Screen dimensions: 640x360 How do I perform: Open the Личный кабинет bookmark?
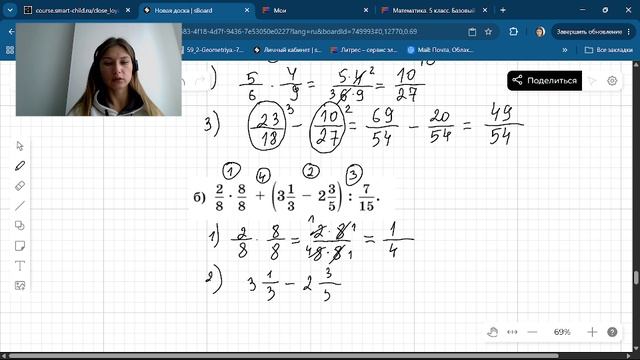(287, 50)
